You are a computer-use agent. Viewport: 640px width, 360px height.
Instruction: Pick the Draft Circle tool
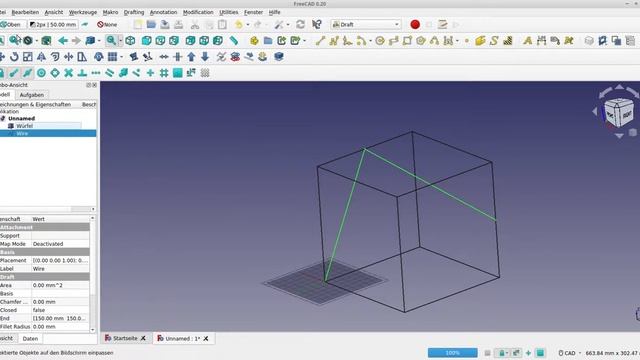(380, 40)
